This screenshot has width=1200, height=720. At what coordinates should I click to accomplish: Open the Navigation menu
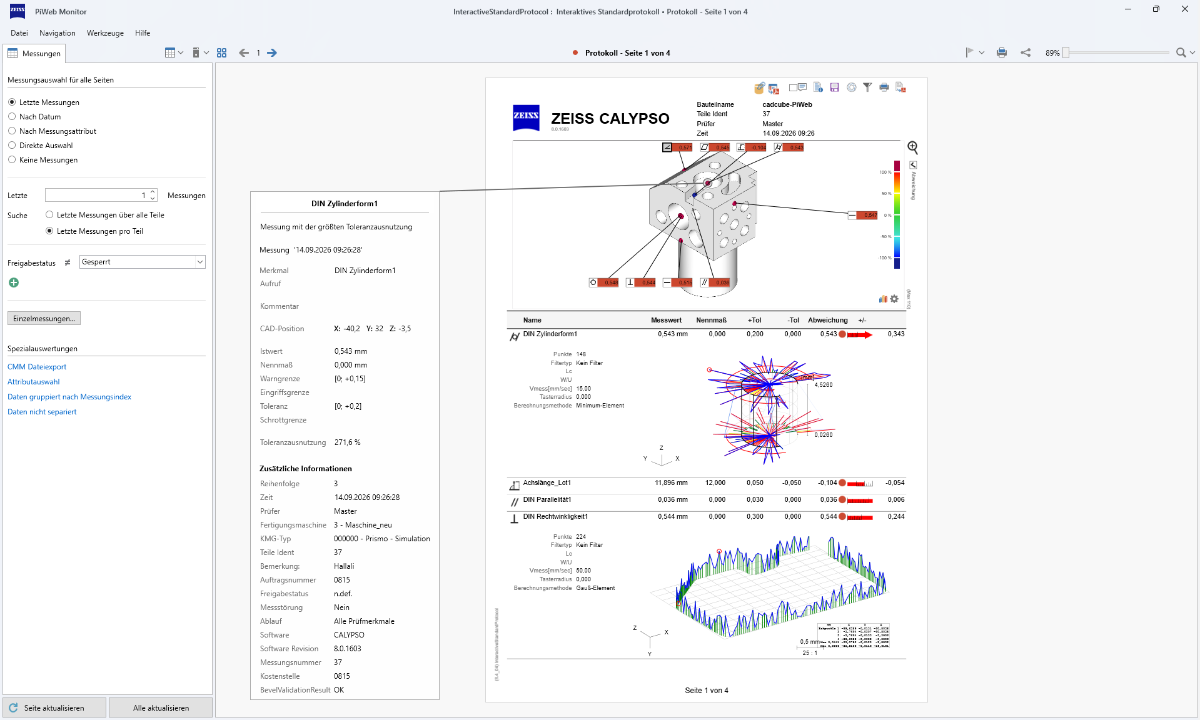57,33
